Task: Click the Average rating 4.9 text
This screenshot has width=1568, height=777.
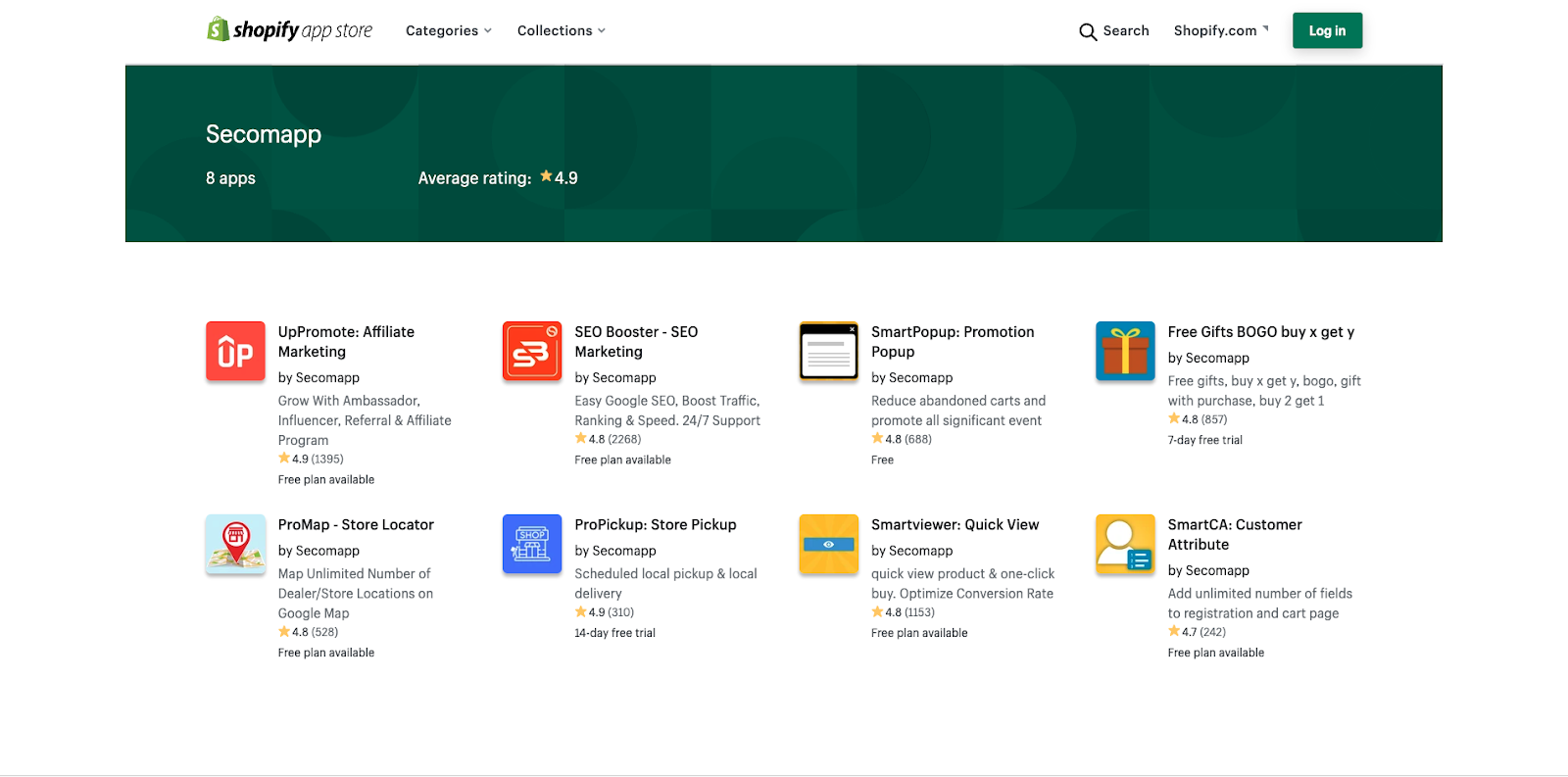Action: (498, 178)
